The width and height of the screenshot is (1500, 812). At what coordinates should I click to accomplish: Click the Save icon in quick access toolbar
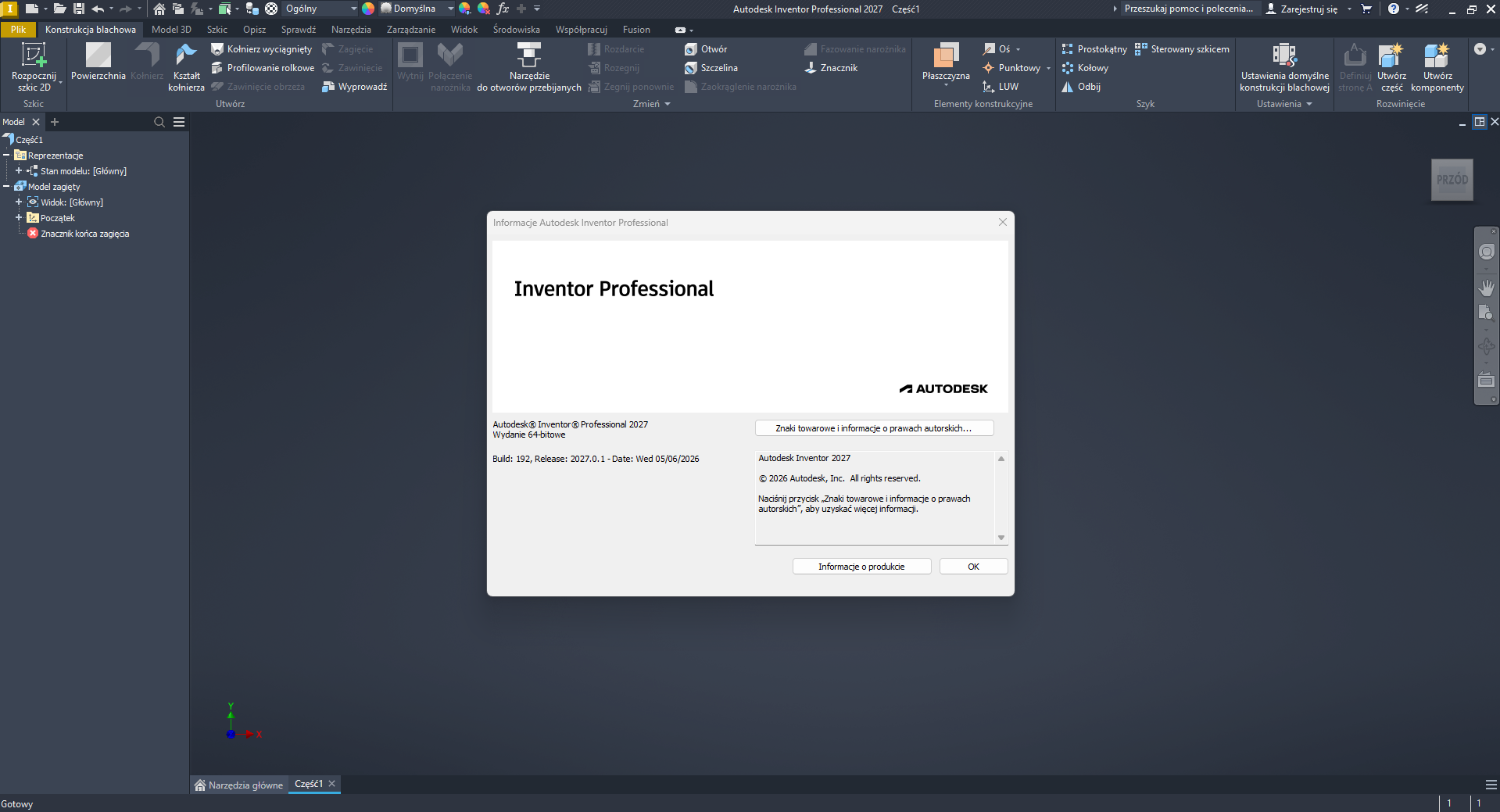[79, 9]
